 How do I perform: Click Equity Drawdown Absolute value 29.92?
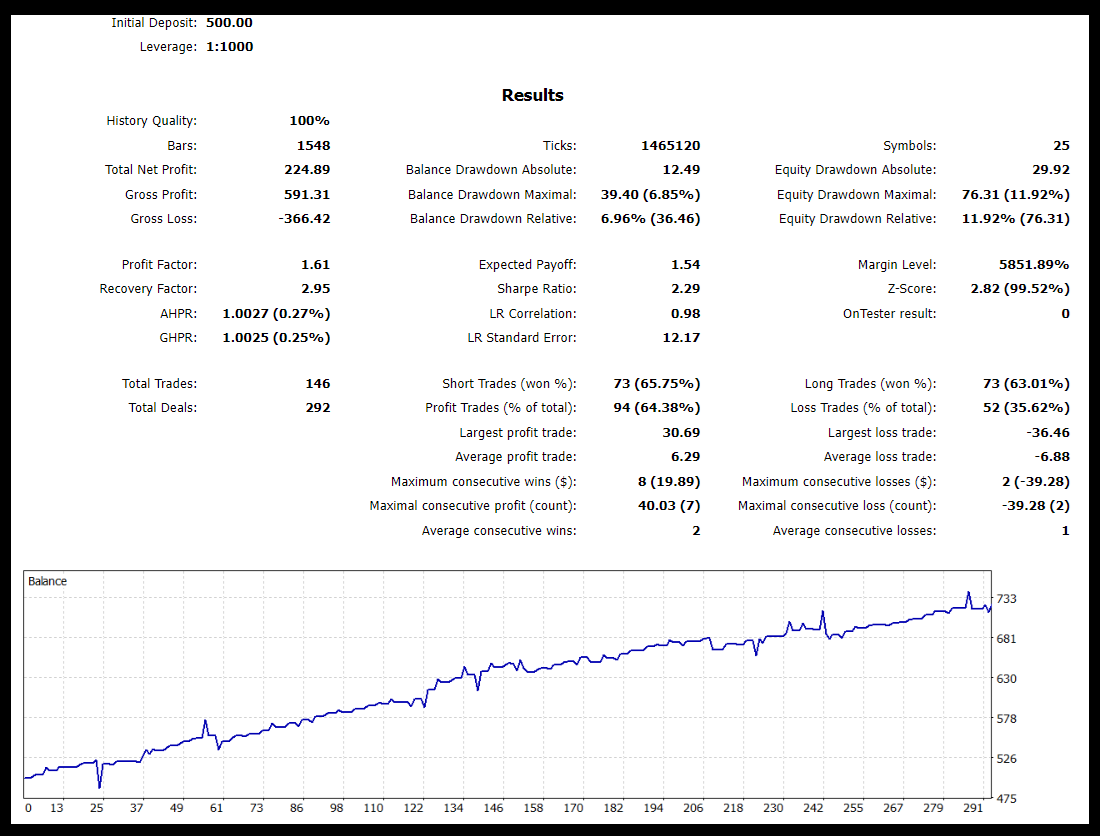coord(1051,170)
